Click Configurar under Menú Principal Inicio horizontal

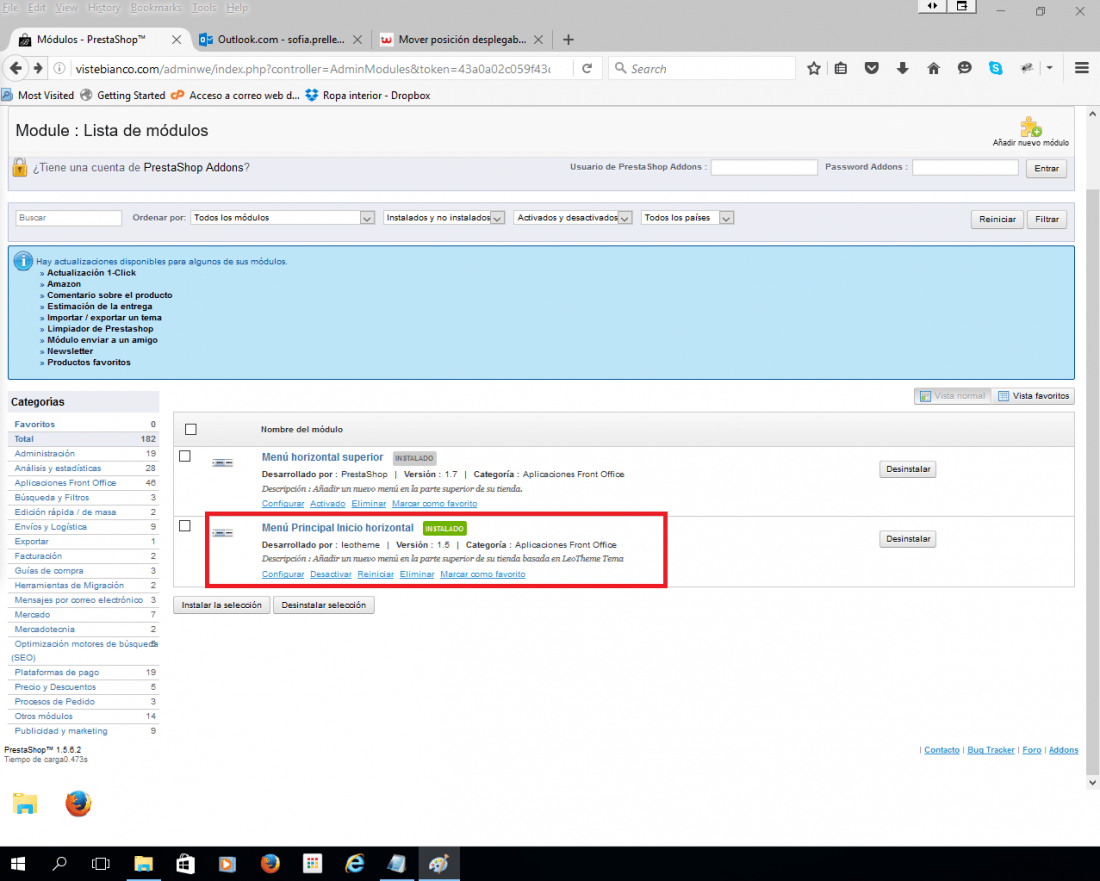[283, 574]
